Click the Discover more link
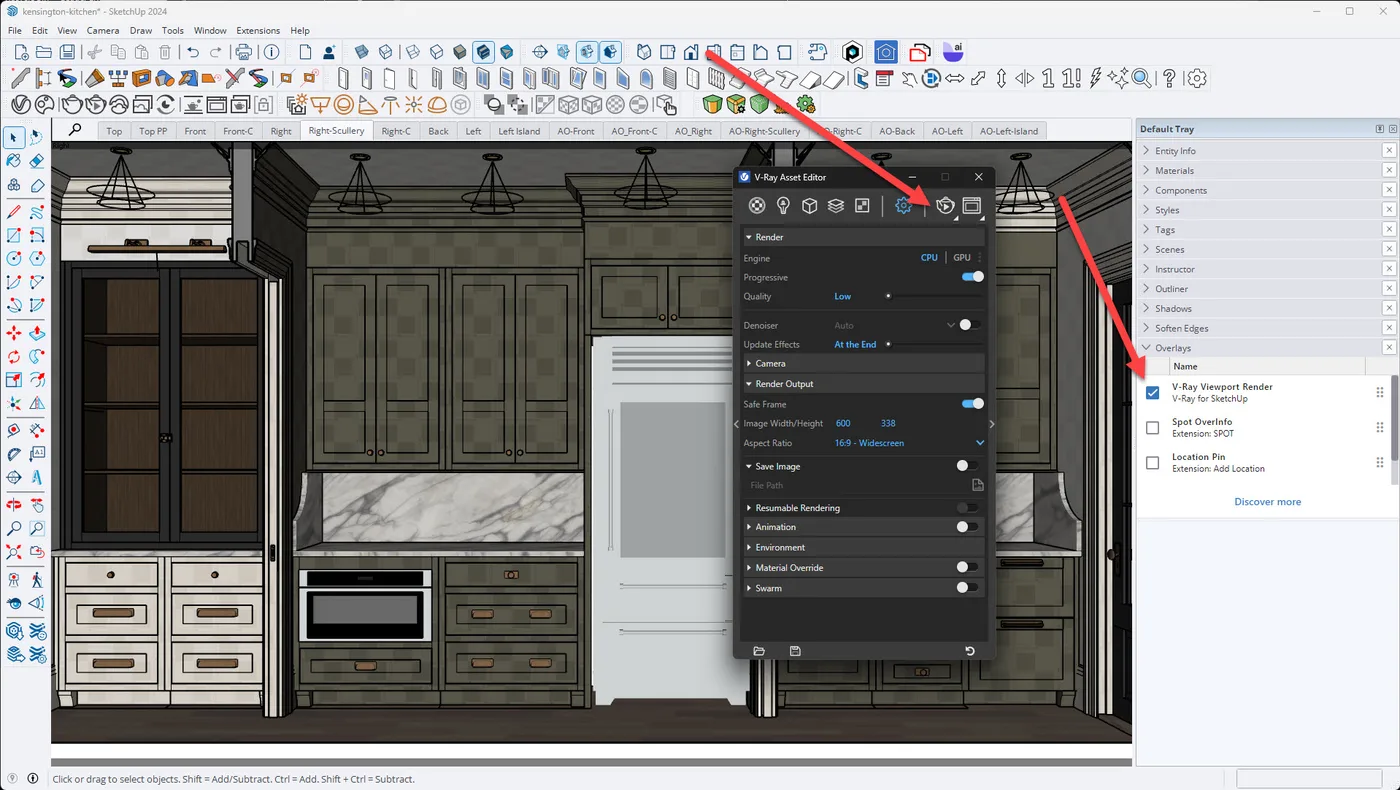 [x=1267, y=501]
